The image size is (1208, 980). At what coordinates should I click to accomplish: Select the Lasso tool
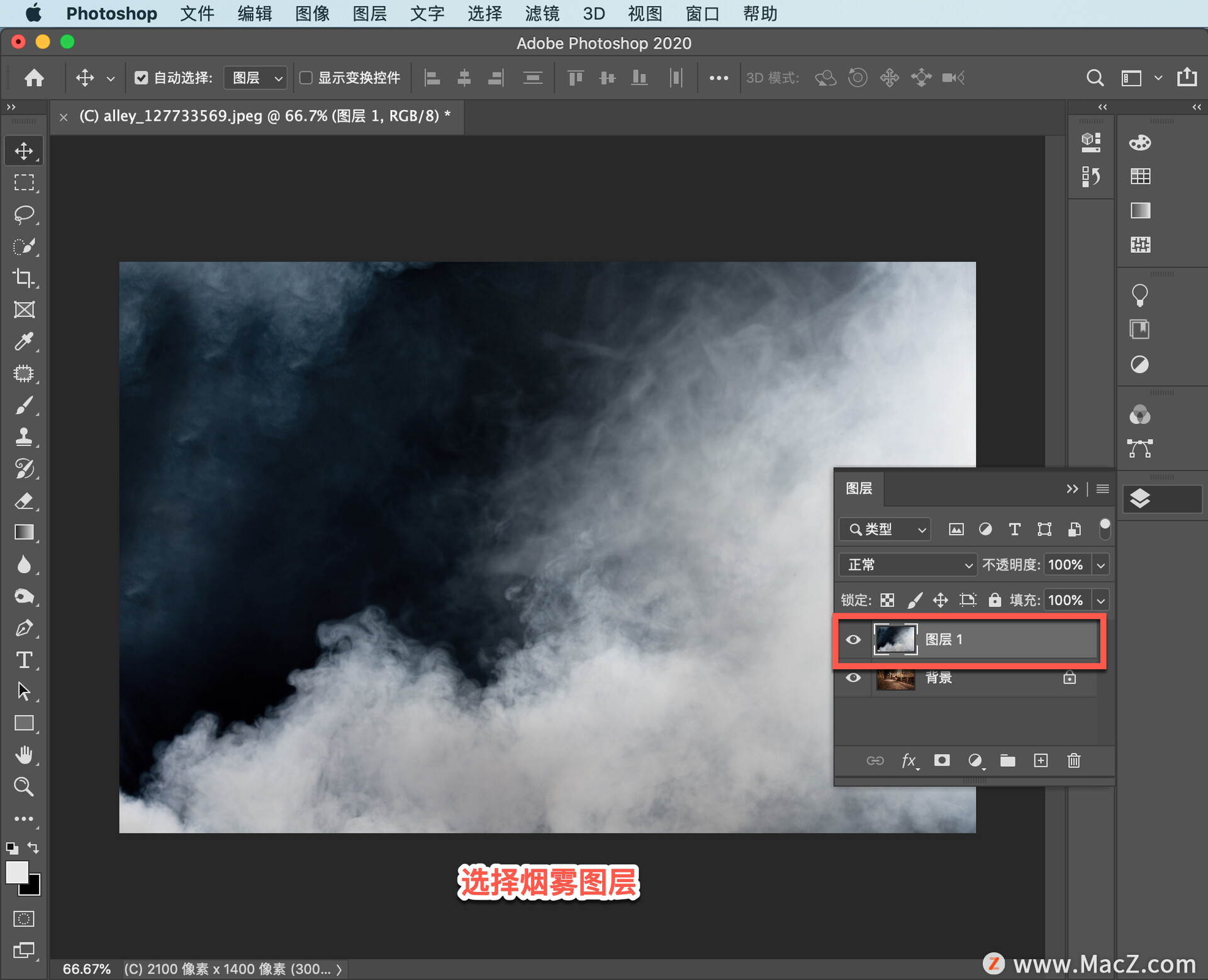[x=24, y=214]
